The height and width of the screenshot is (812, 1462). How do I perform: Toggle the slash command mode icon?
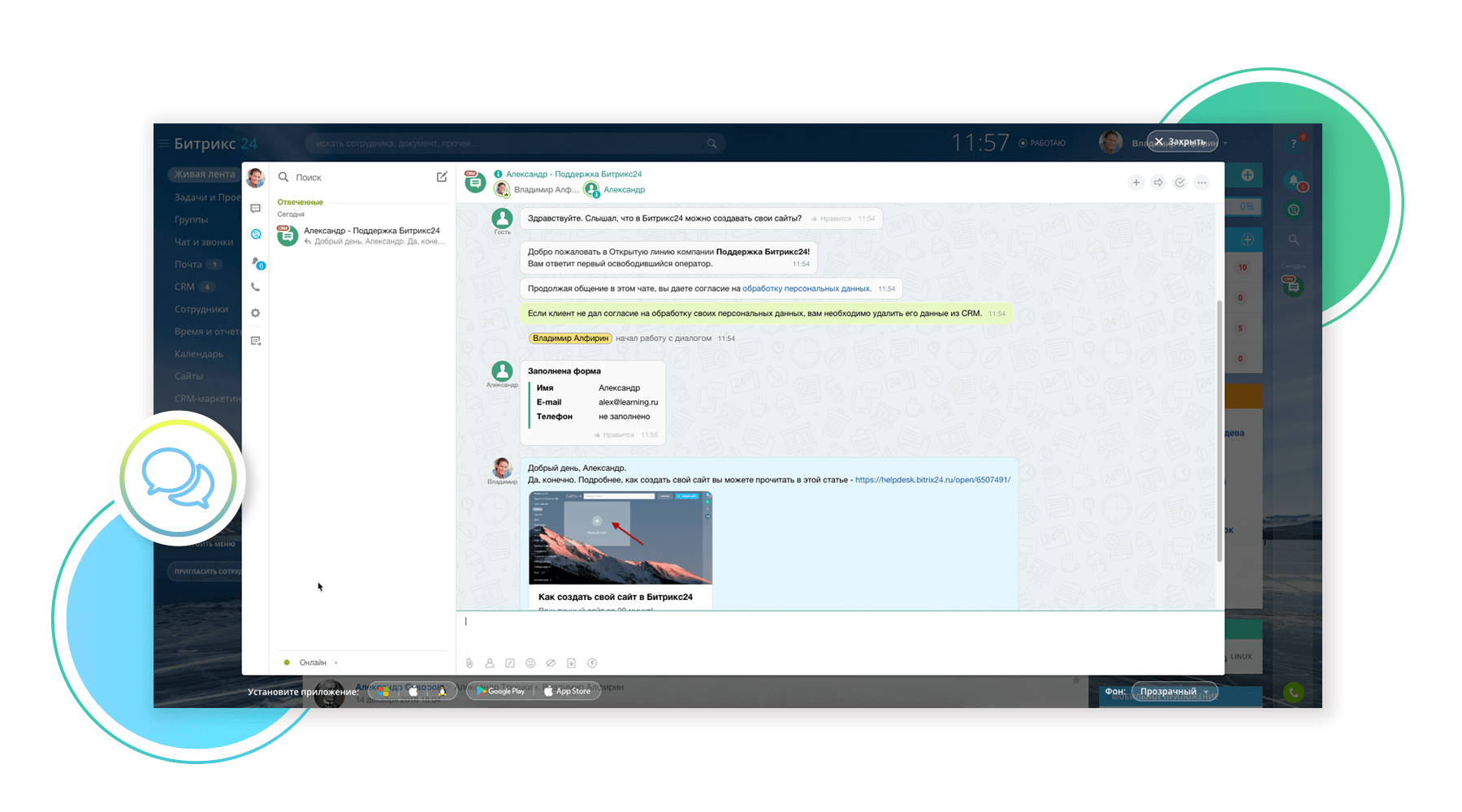pos(510,663)
